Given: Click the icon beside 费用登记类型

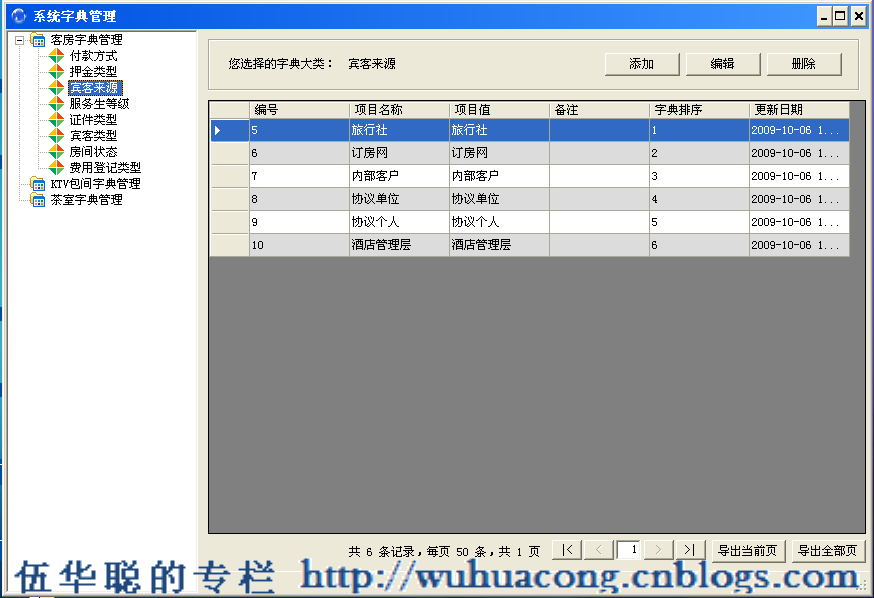Looking at the screenshot, I should (56, 167).
